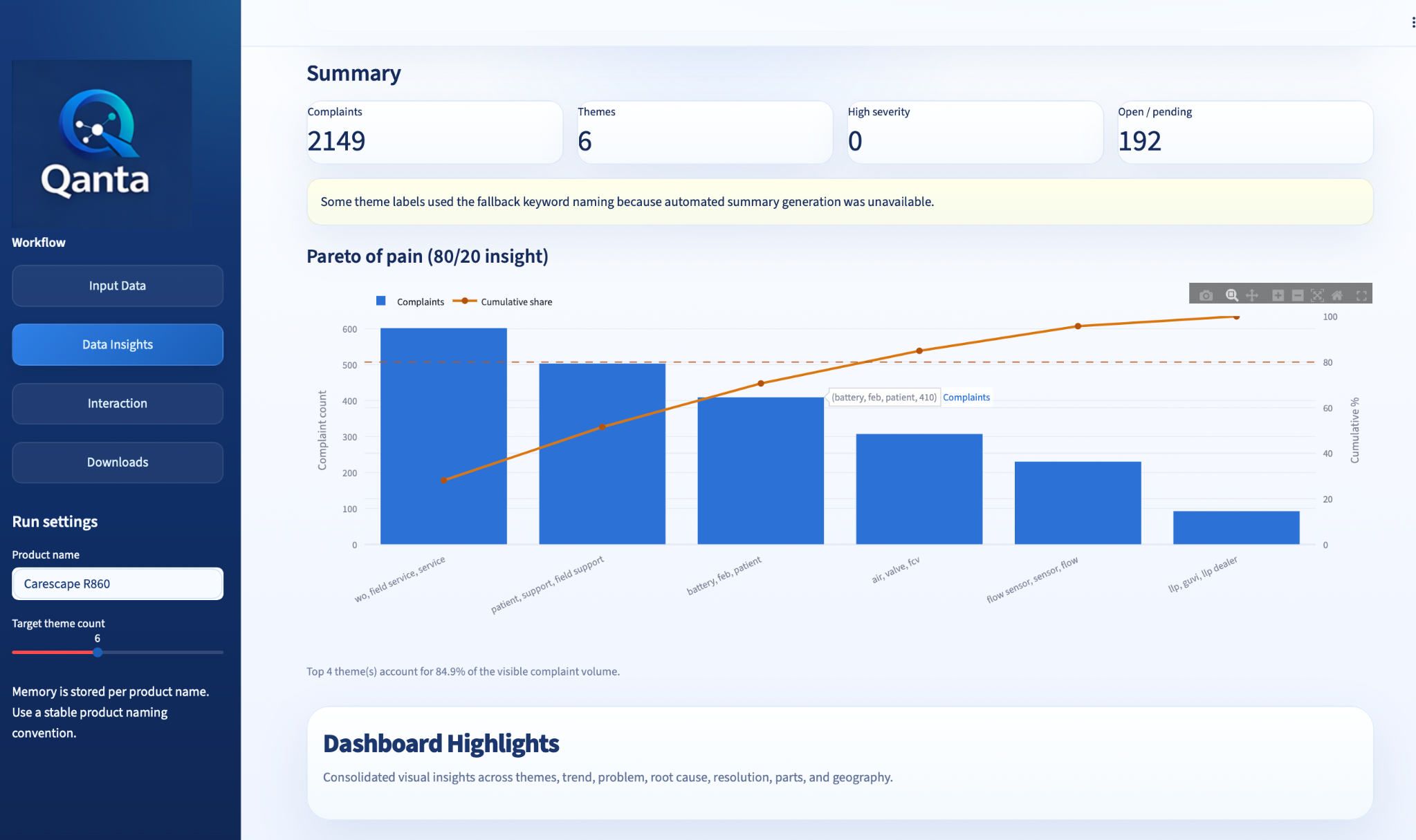Click the Complaints metric value 2149
The width and height of the screenshot is (1416, 840).
coord(336,141)
